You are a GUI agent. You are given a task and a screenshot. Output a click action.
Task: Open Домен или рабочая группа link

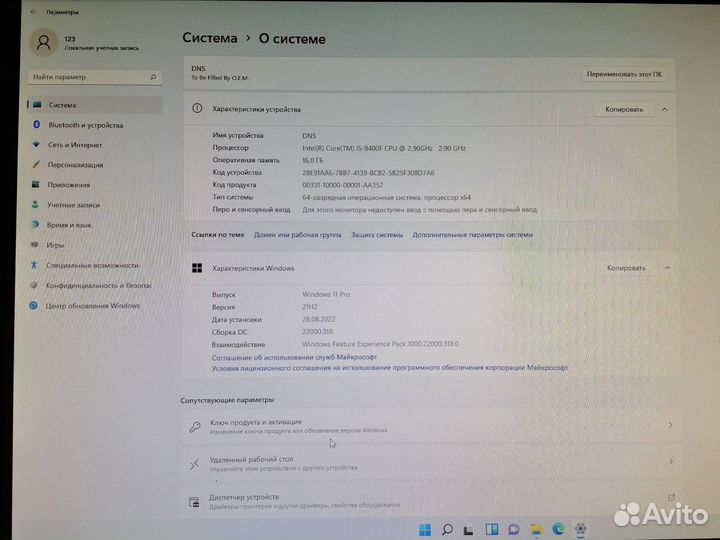tap(298, 235)
